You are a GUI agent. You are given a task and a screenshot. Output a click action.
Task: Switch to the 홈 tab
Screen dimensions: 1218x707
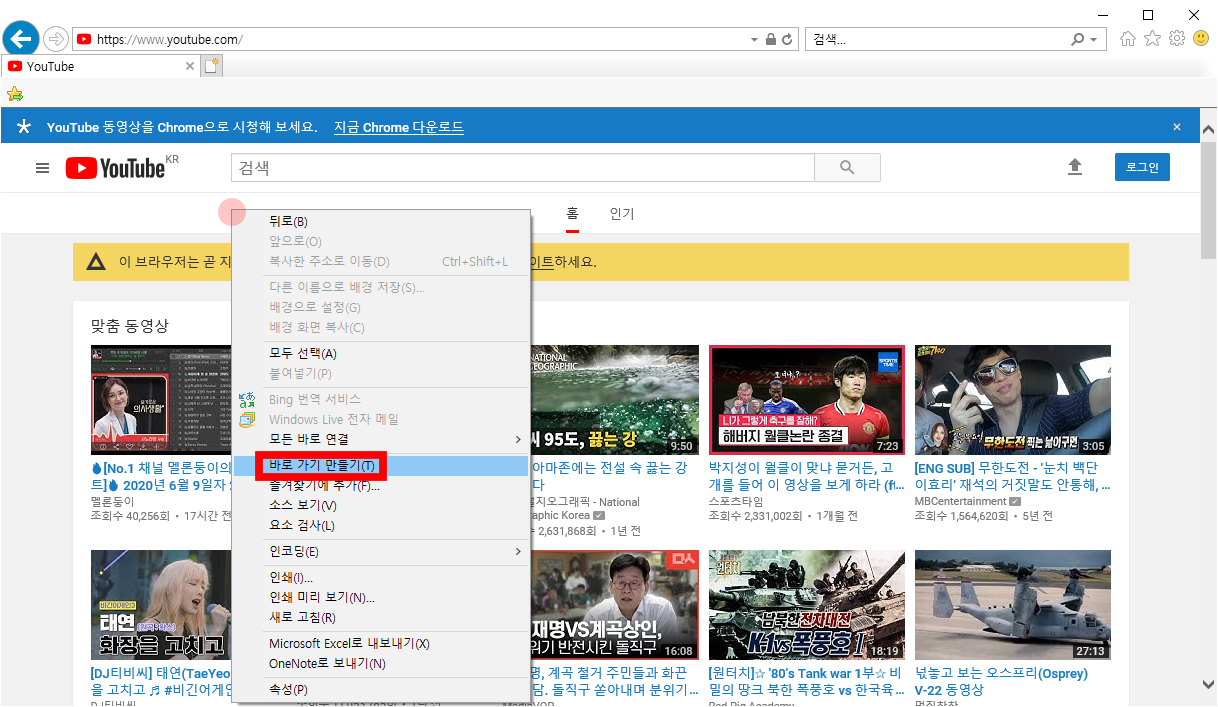coord(573,214)
